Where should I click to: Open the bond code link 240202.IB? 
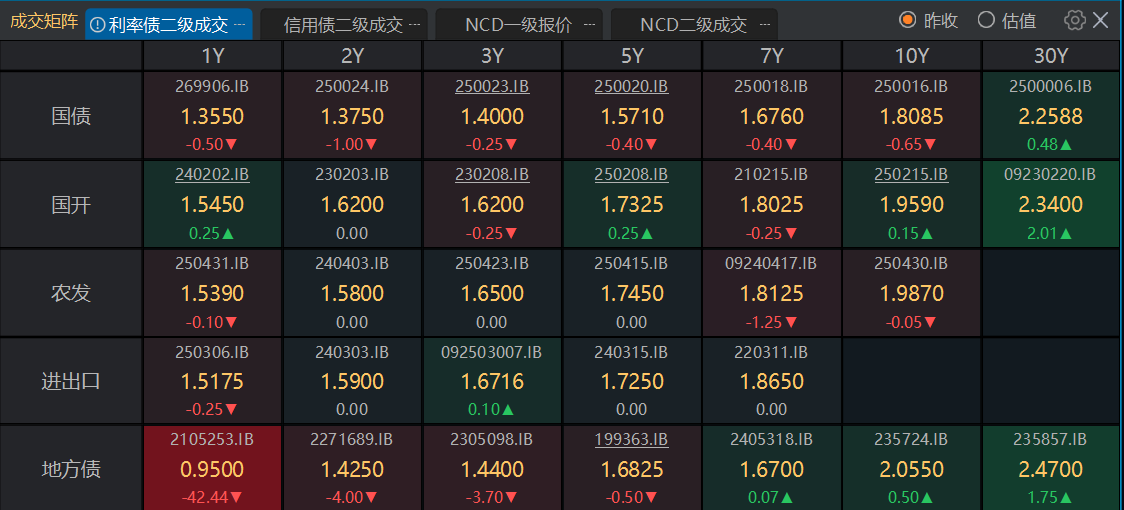point(212,175)
